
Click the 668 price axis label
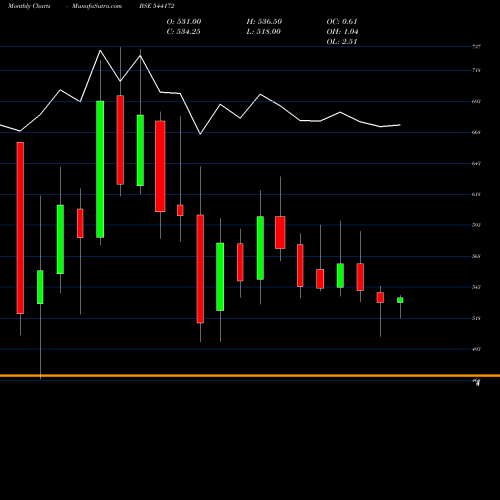tap(476, 132)
